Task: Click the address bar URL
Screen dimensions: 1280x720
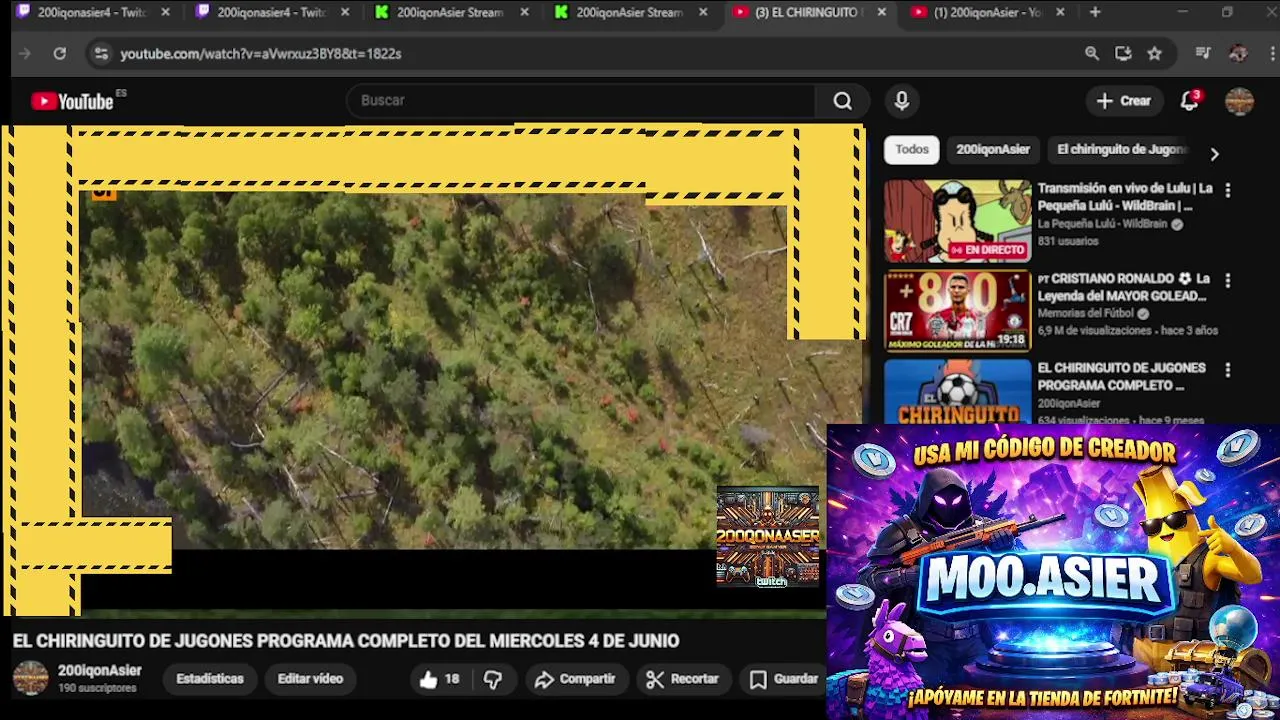Action: 261,54
